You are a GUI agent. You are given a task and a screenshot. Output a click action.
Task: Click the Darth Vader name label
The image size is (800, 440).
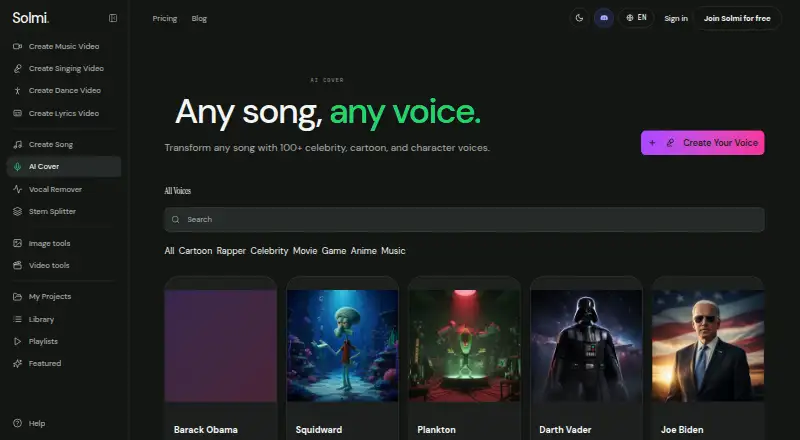coord(565,430)
